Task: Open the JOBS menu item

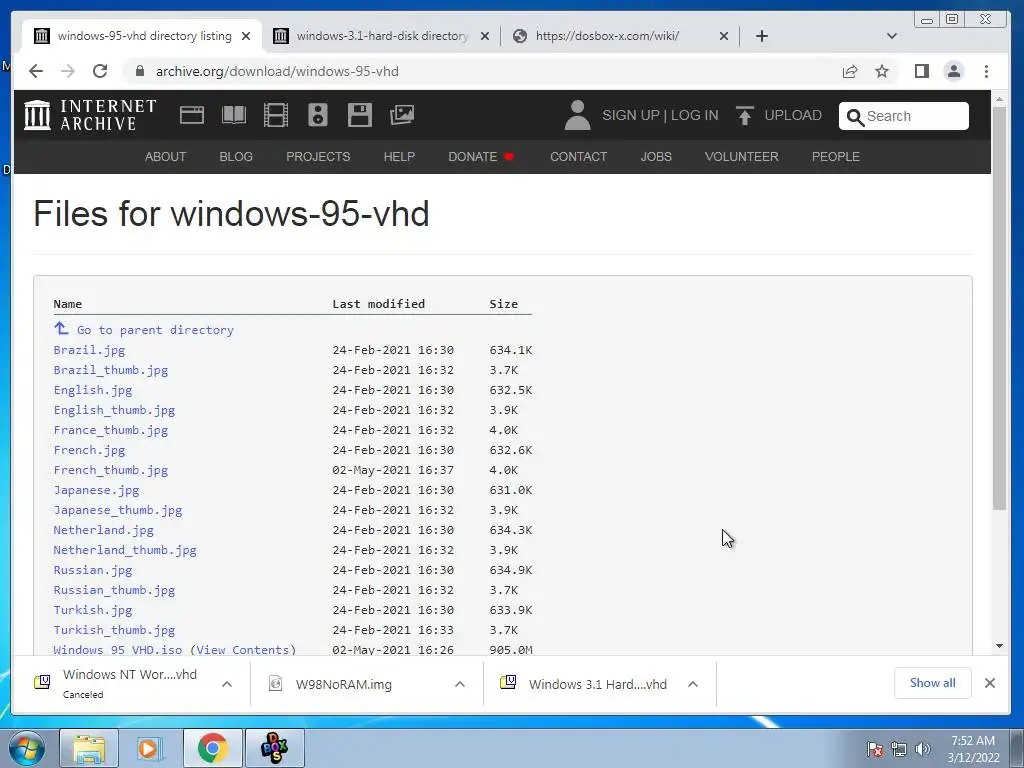Action: pyautogui.click(x=656, y=157)
